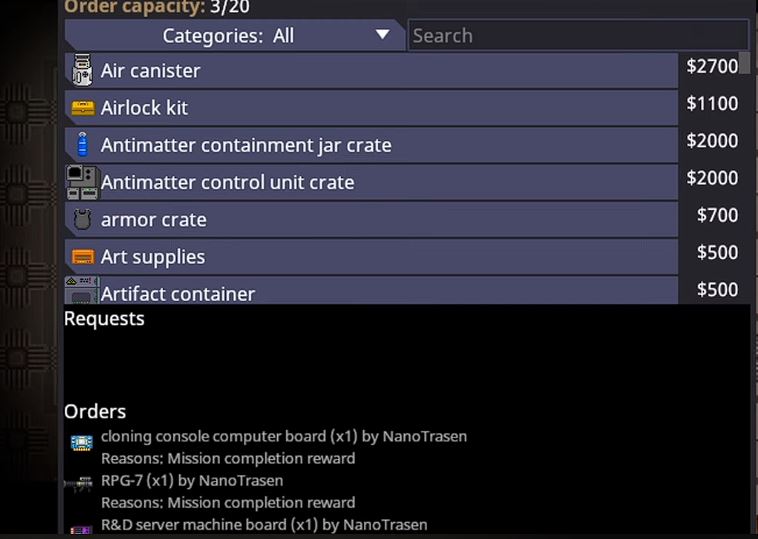Image resolution: width=758 pixels, height=539 pixels.
Task: Click the armor crate vest icon
Action: point(82,219)
